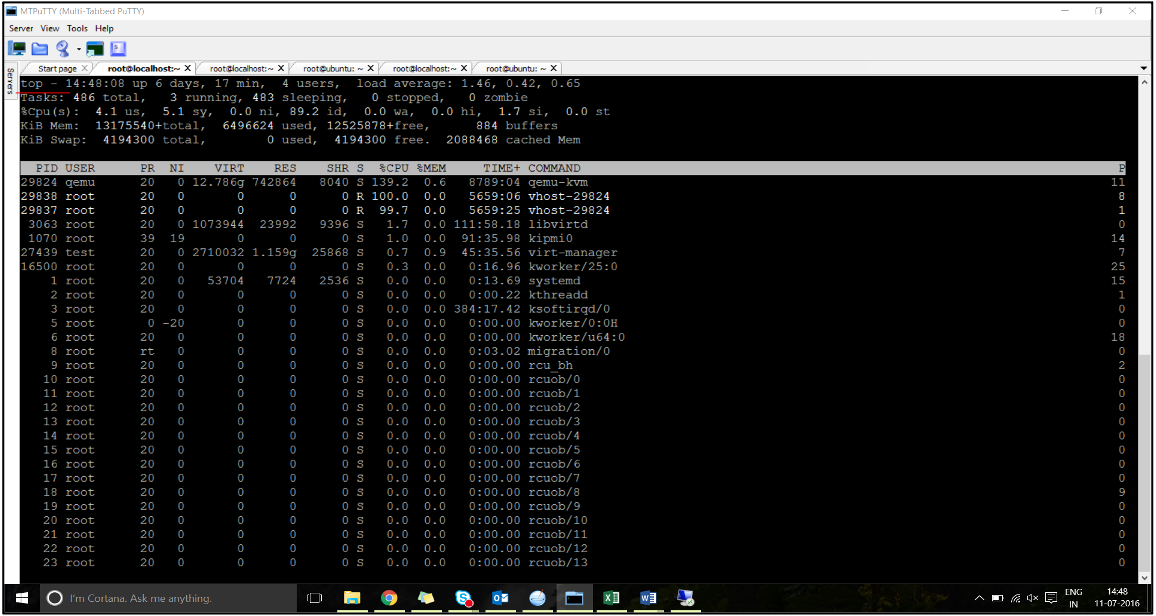Screen dimensions: 1156x616
Task: Click the Cortana search box
Action: (x=168, y=598)
